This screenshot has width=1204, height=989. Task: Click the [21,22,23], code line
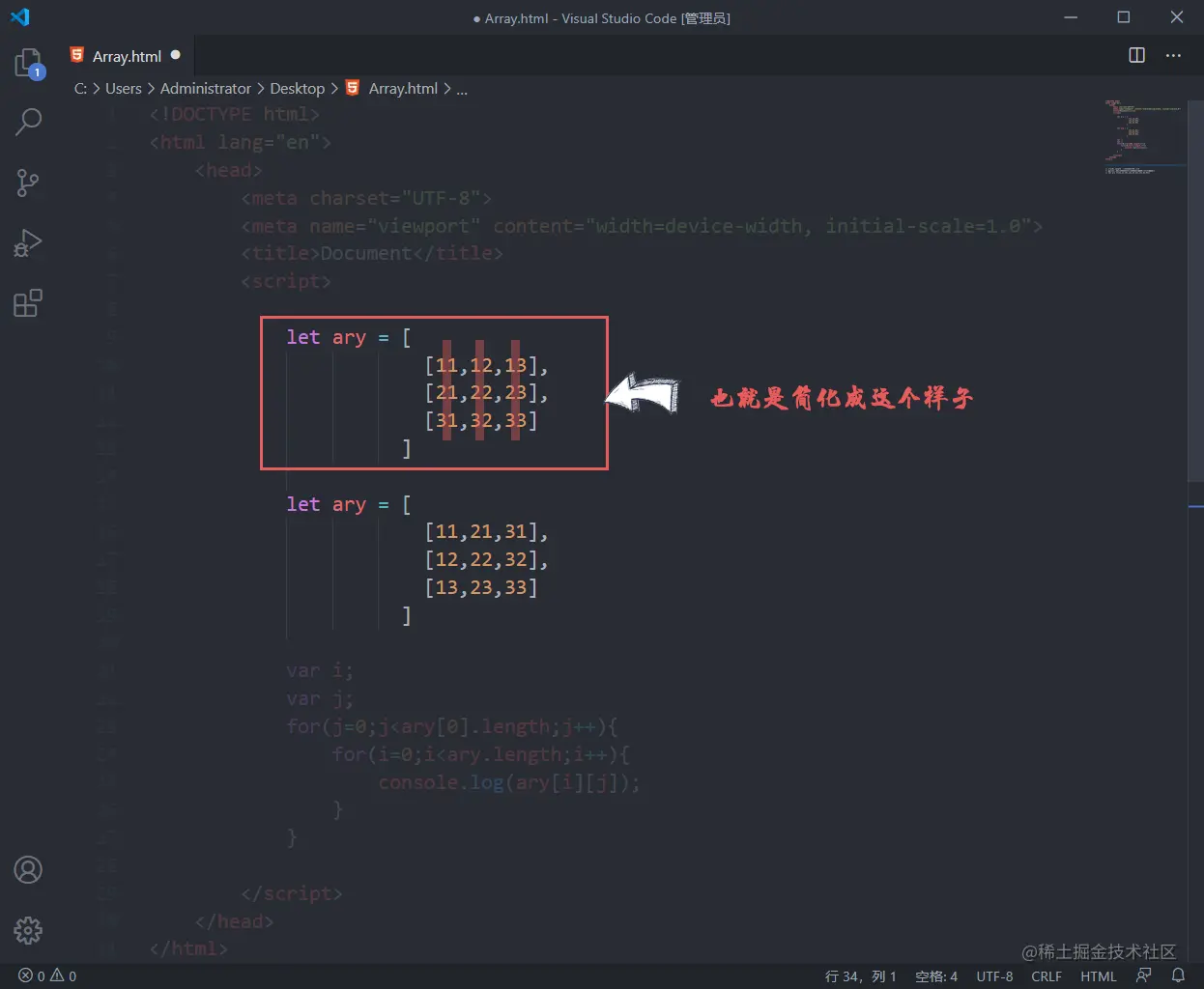487,393
